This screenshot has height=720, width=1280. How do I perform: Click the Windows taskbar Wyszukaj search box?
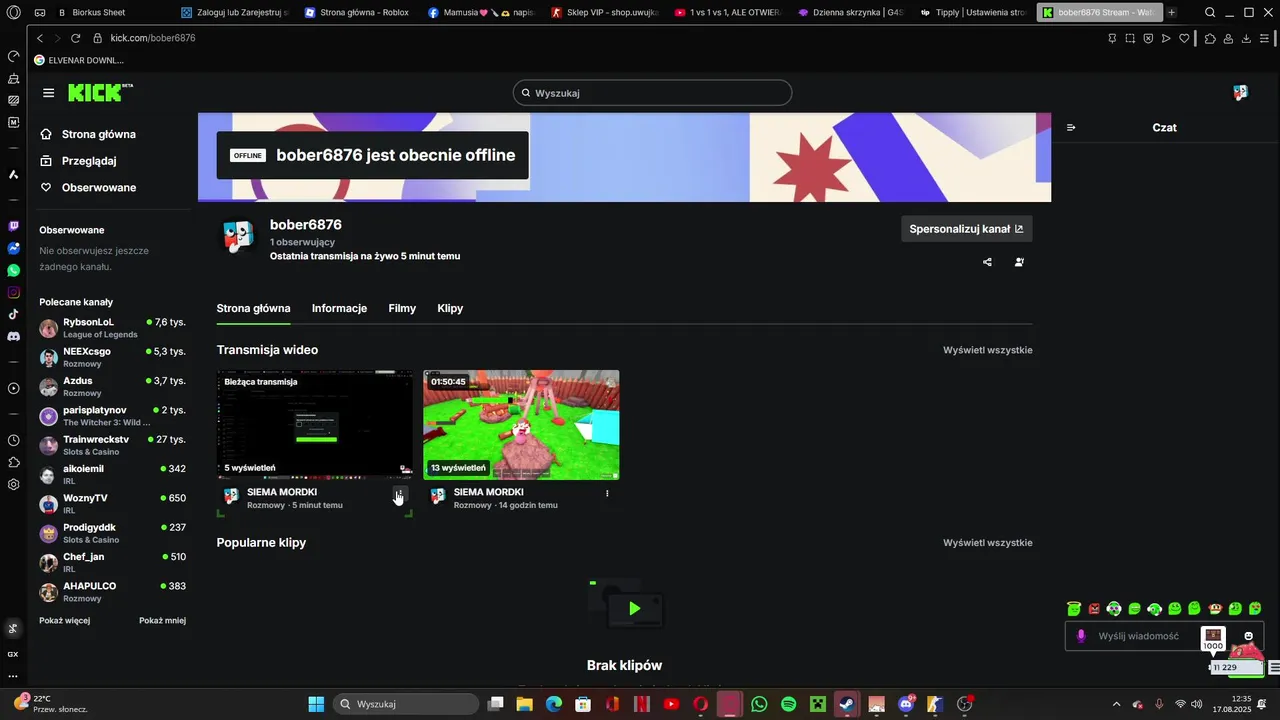pos(405,704)
